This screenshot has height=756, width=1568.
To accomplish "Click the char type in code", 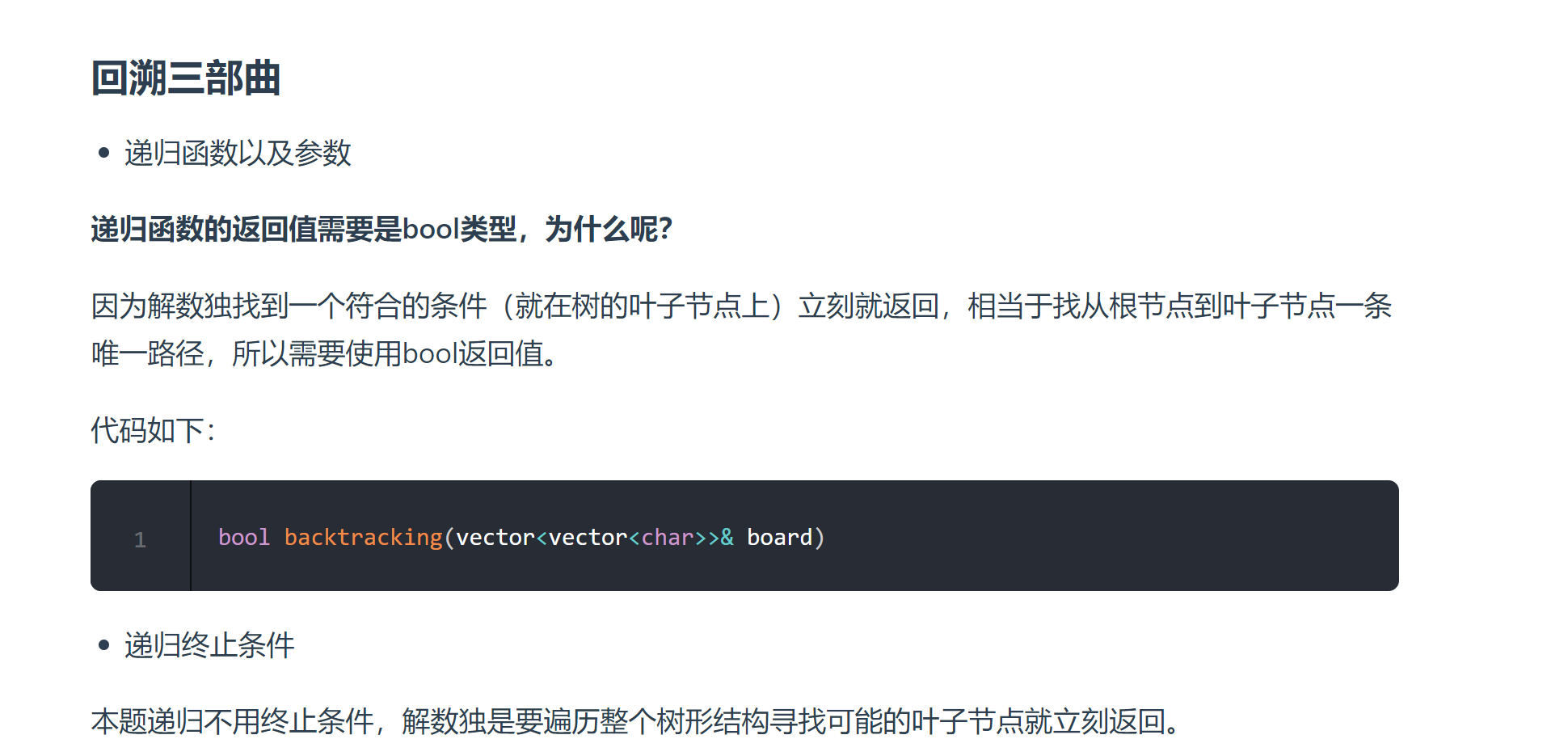I will [668, 538].
